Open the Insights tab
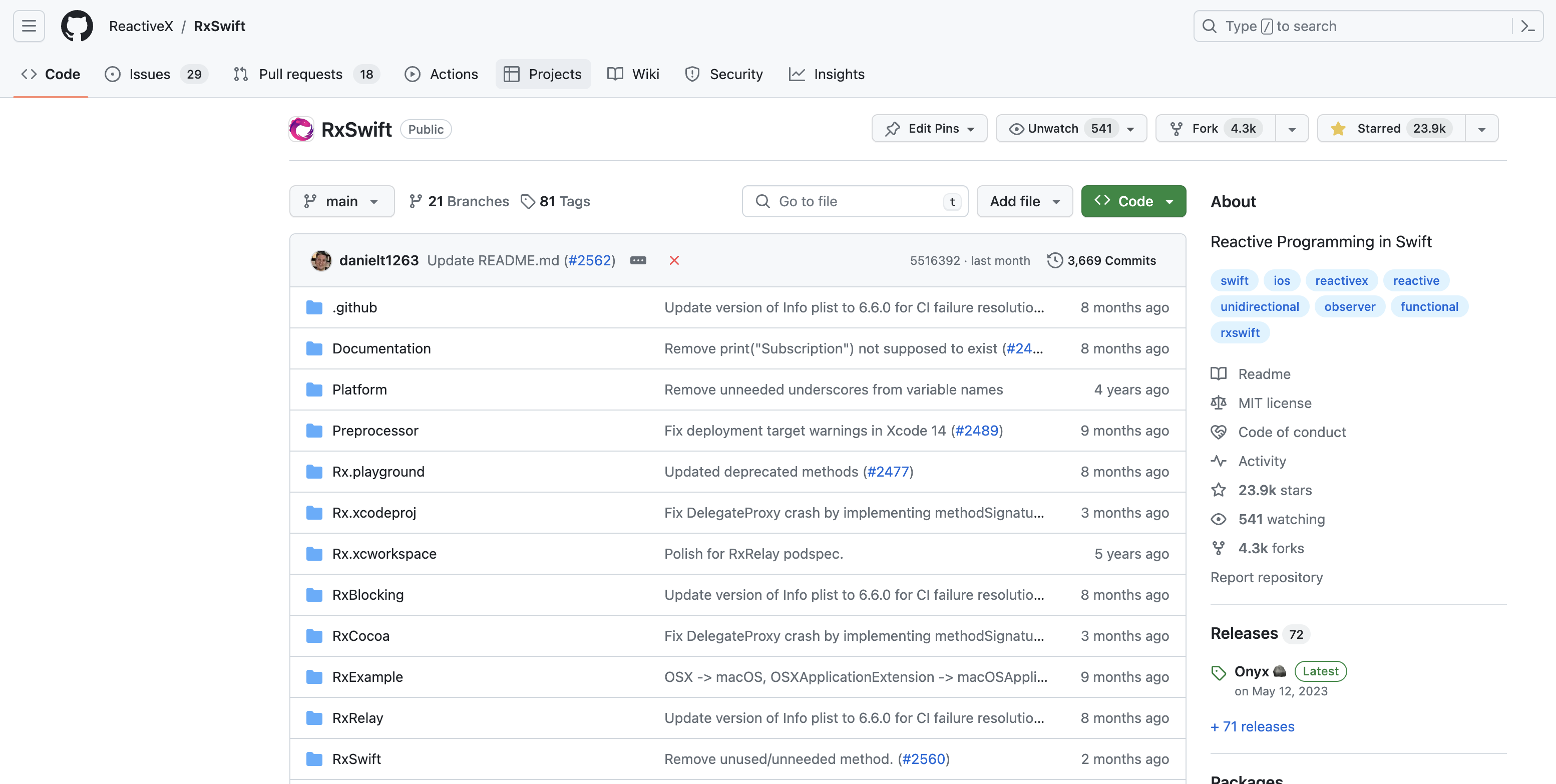The image size is (1556, 784). click(x=827, y=74)
